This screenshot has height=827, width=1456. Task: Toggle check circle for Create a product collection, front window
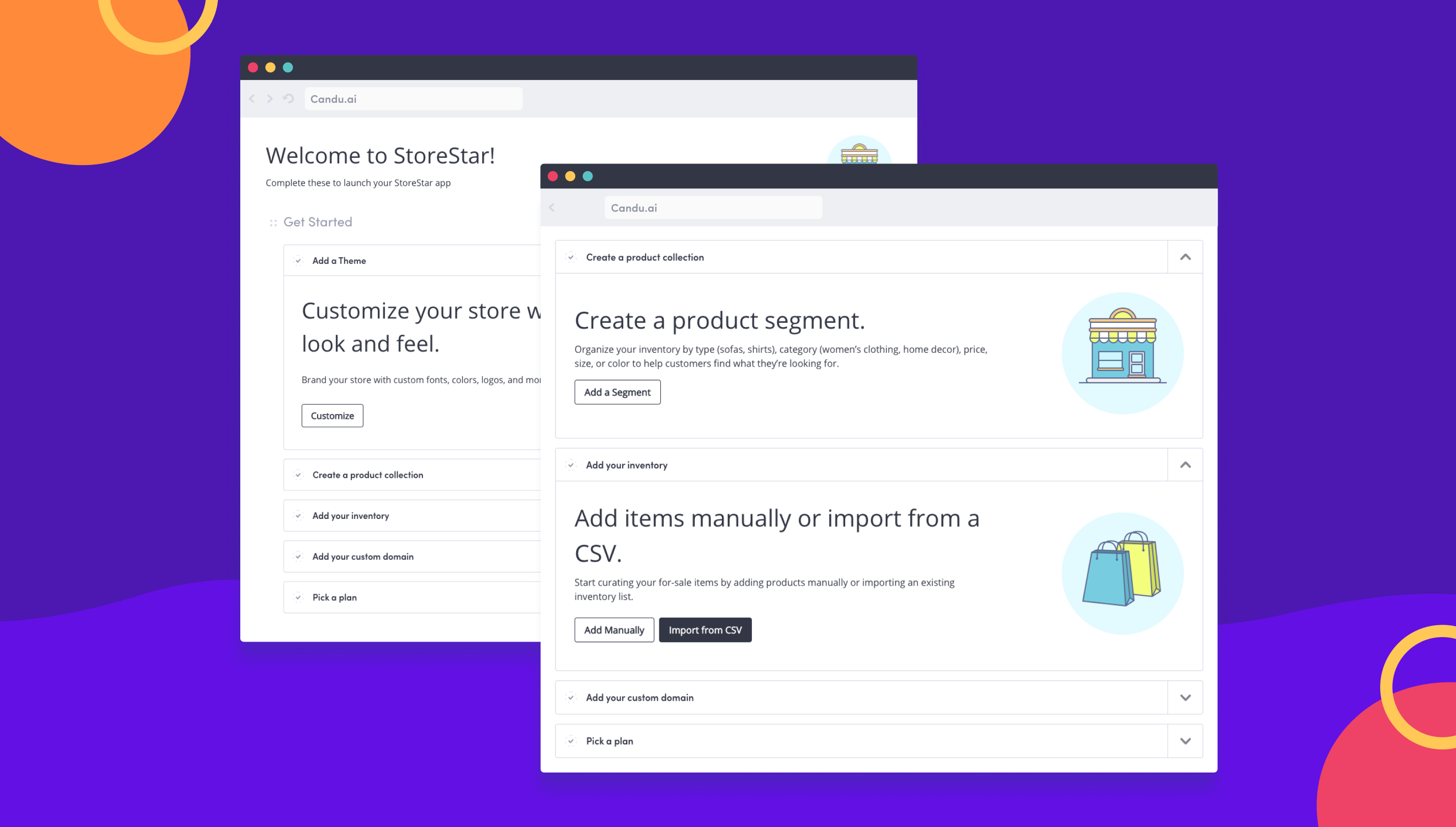pos(571,257)
